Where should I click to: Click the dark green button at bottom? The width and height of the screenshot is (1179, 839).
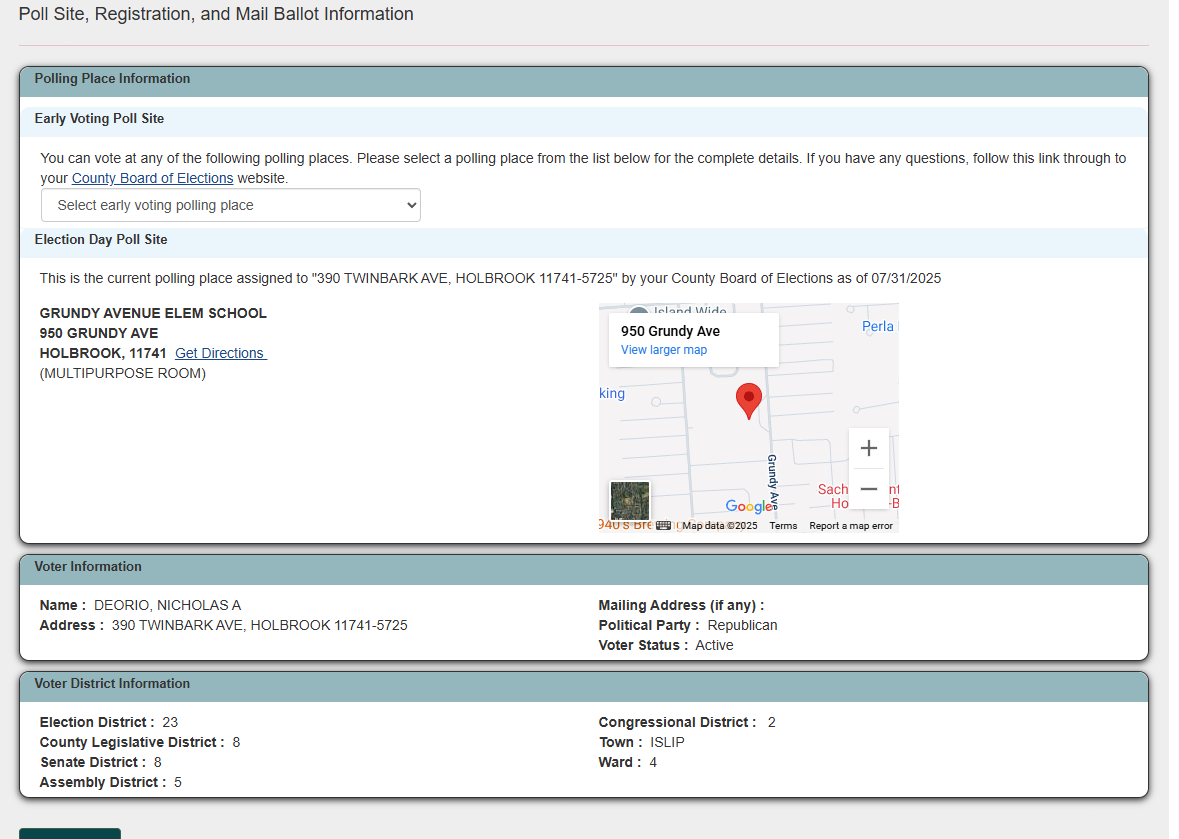[x=70, y=834]
